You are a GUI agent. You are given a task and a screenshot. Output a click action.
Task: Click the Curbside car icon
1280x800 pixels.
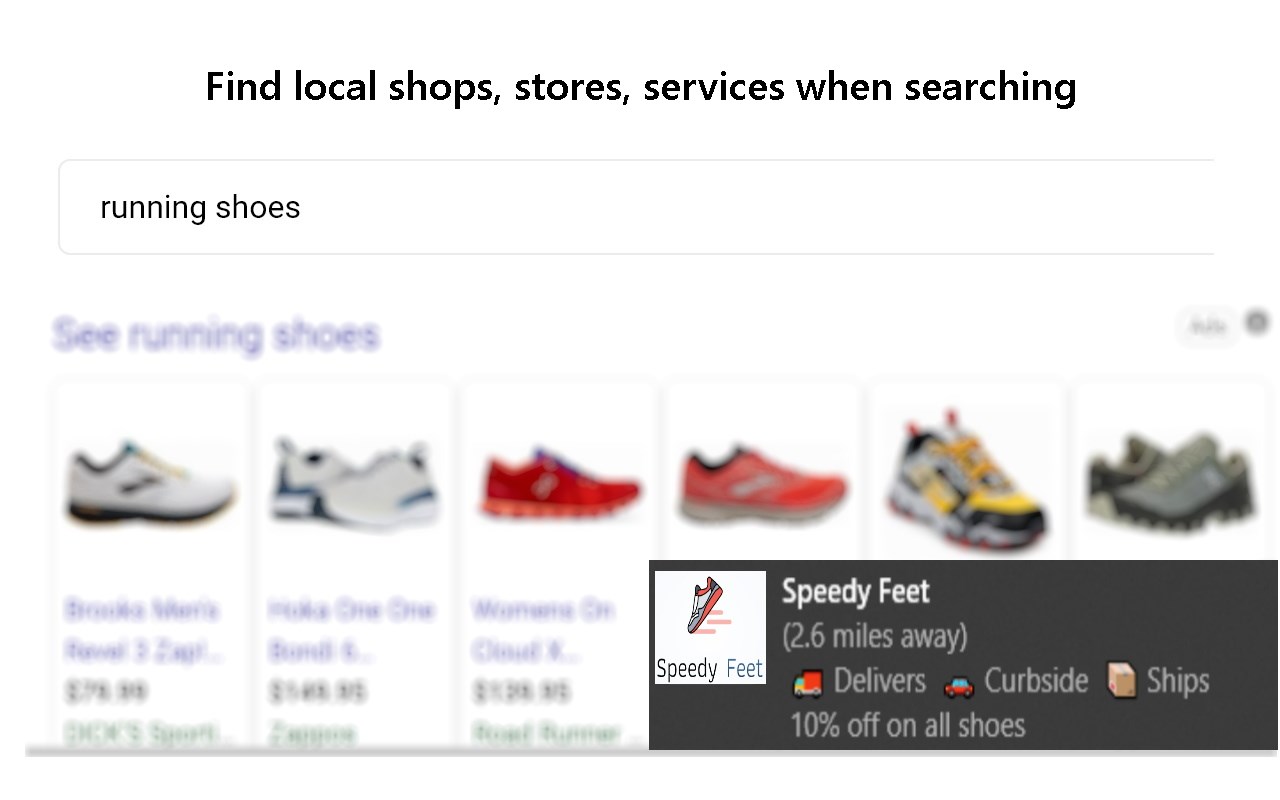coord(958,684)
